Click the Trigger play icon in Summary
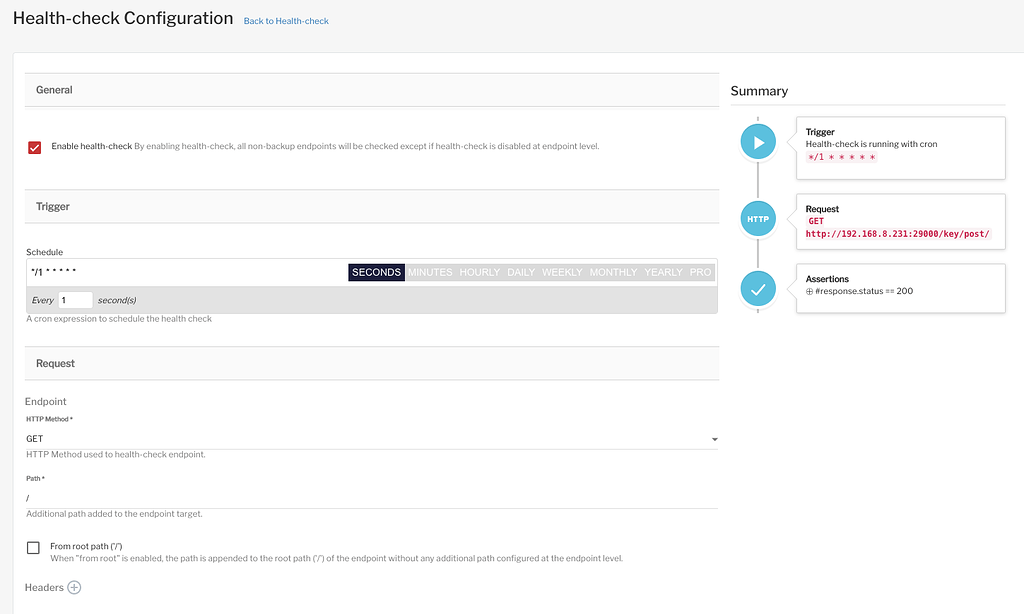The height and width of the screenshot is (614, 1024). 758,141
